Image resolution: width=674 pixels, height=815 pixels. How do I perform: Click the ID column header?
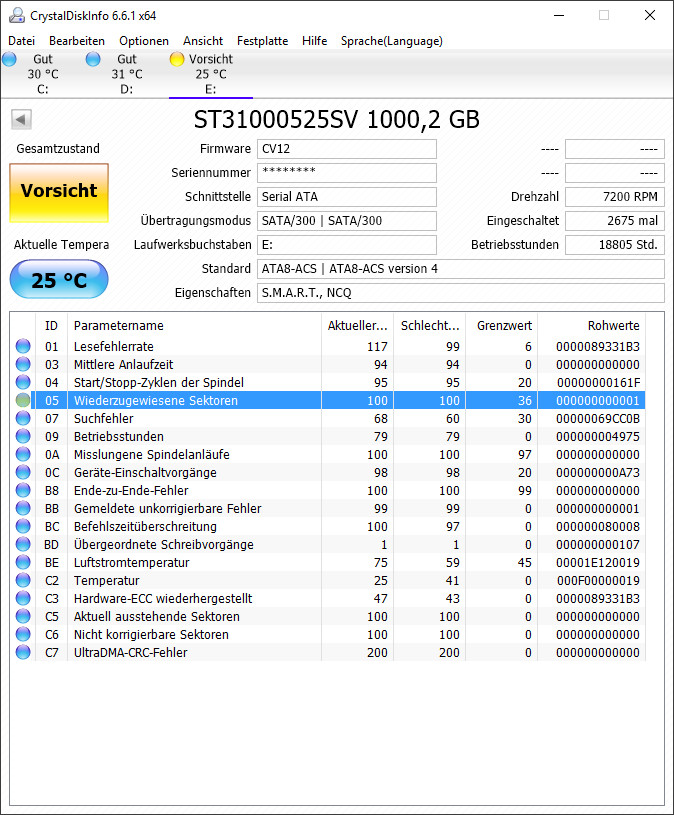(x=51, y=326)
